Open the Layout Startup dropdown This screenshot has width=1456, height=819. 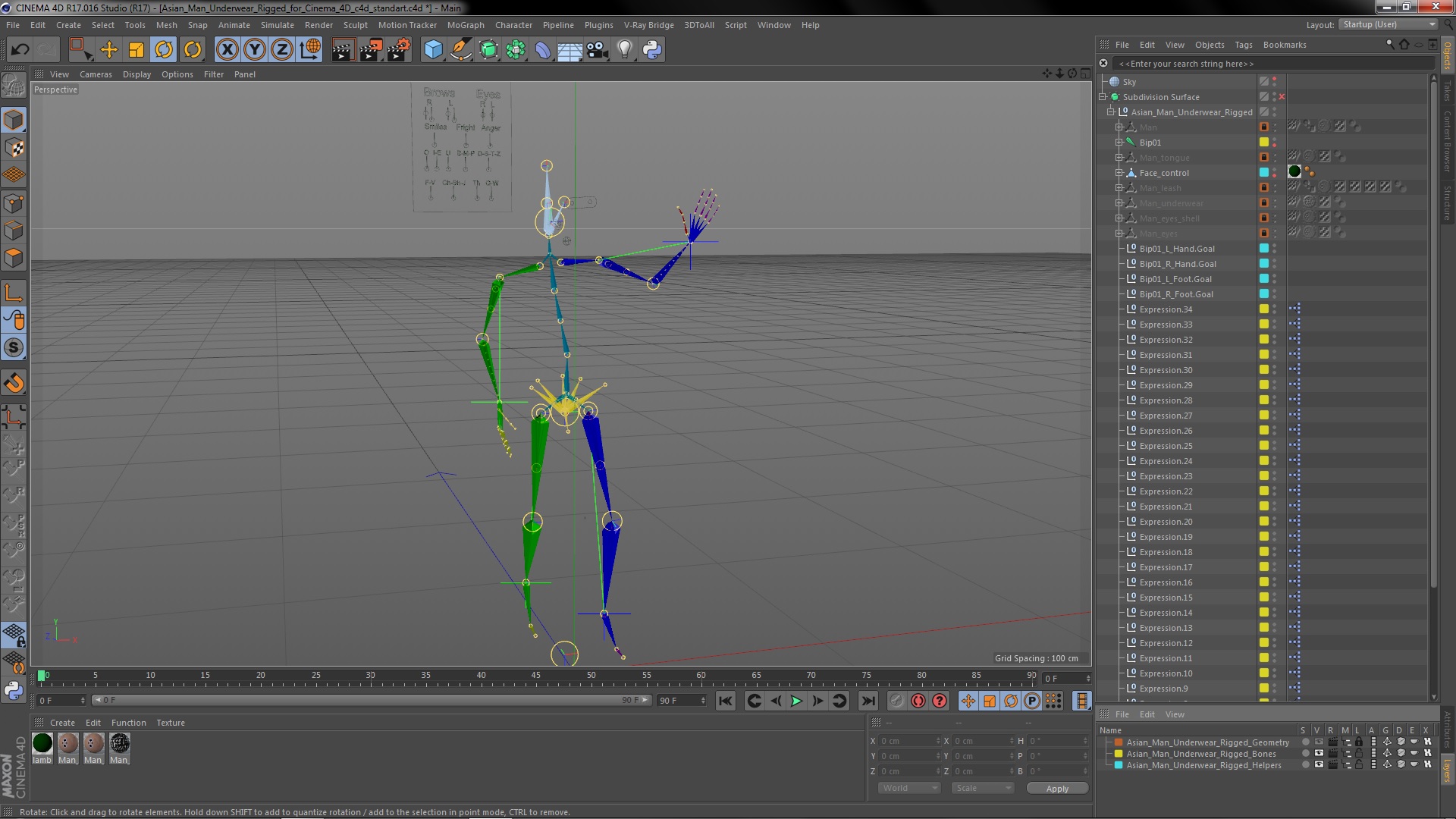1388,24
